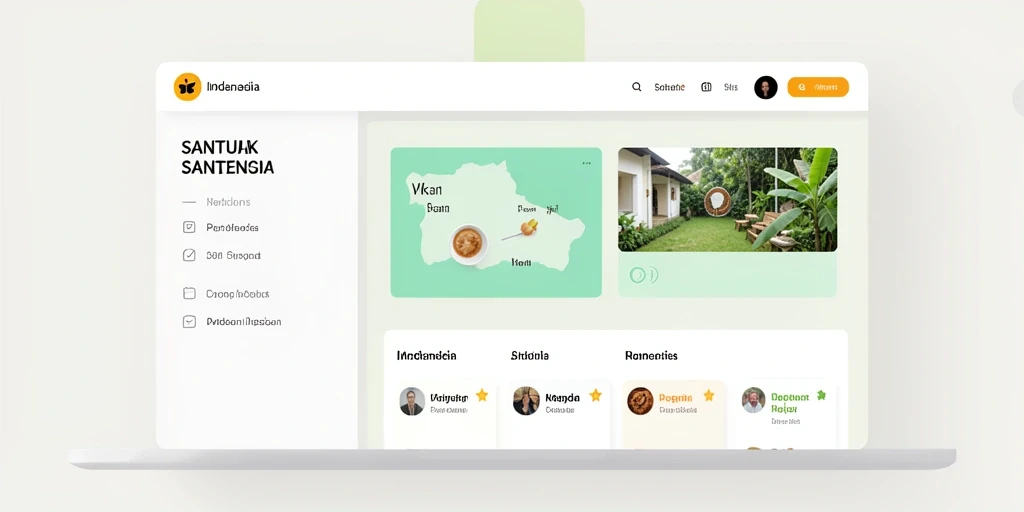The height and width of the screenshot is (512, 1024).
Task: Collapse the Nentdons sidebar section
Action: pyautogui.click(x=189, y=202)
